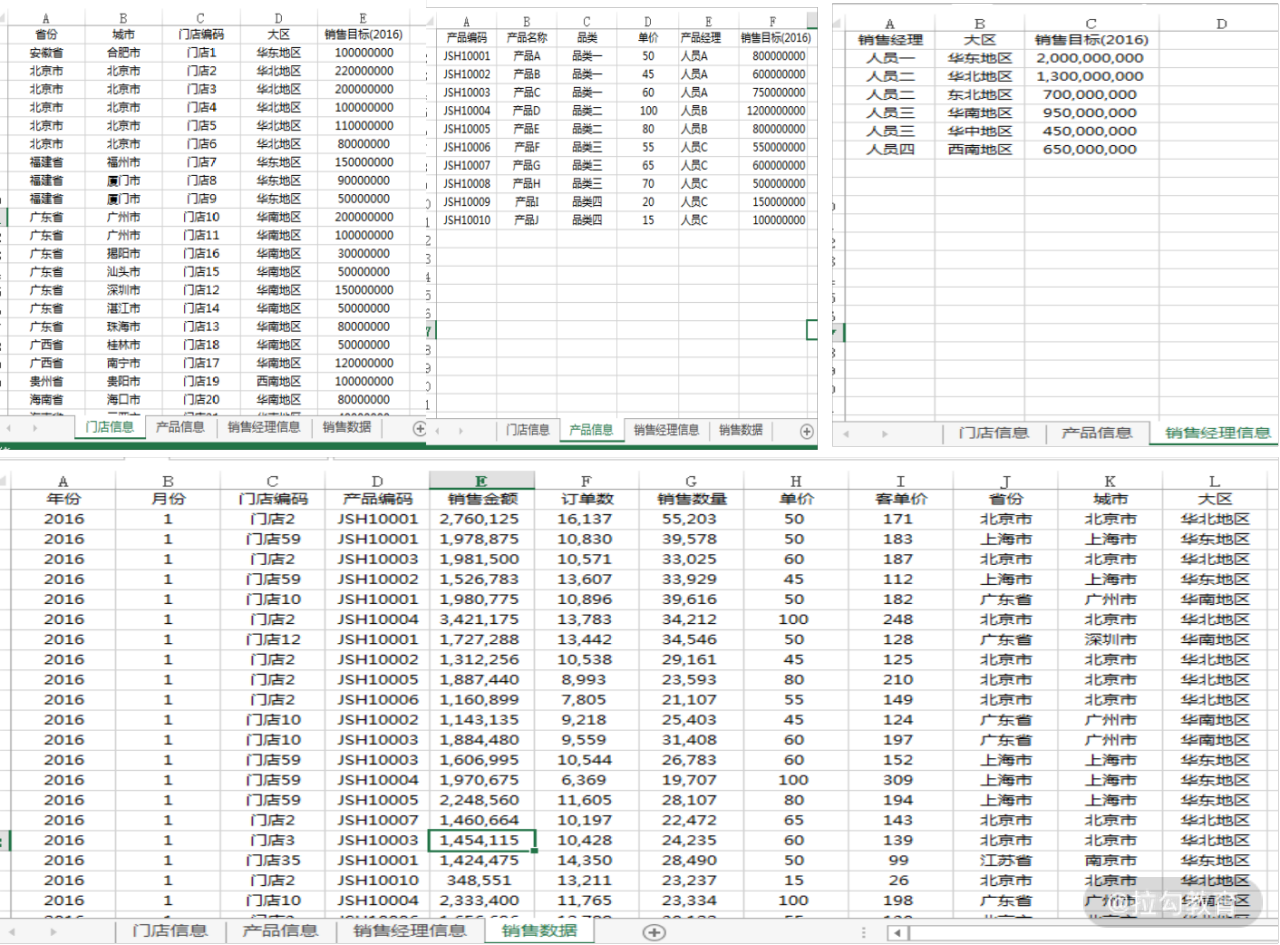Click the JSH10008 cell in product sheet
Screen dimensions: 1280x945
pos(467,184)
